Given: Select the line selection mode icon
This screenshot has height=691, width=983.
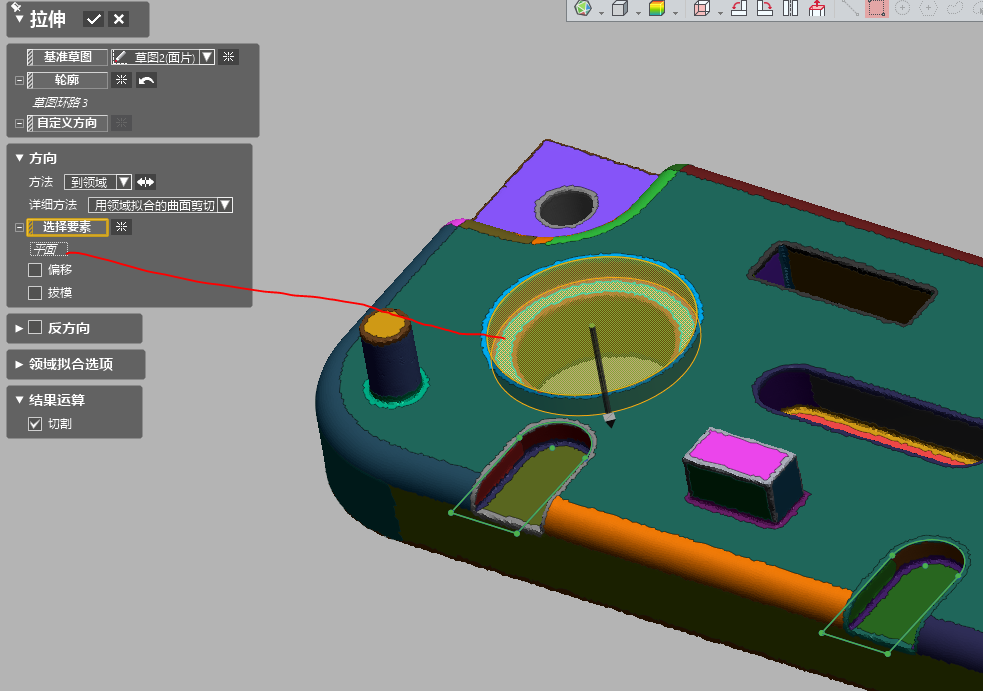Looking at the screenshot, I should (x=851, y=8).
